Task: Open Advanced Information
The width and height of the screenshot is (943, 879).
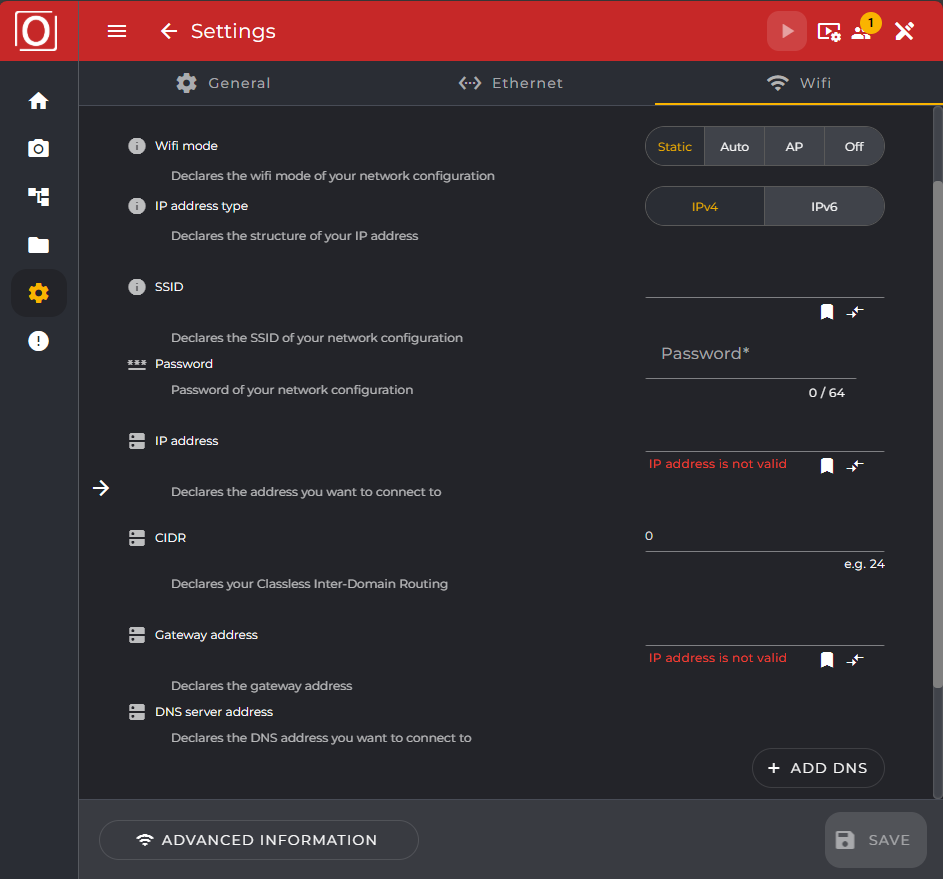Action: (x=258, y=840)
